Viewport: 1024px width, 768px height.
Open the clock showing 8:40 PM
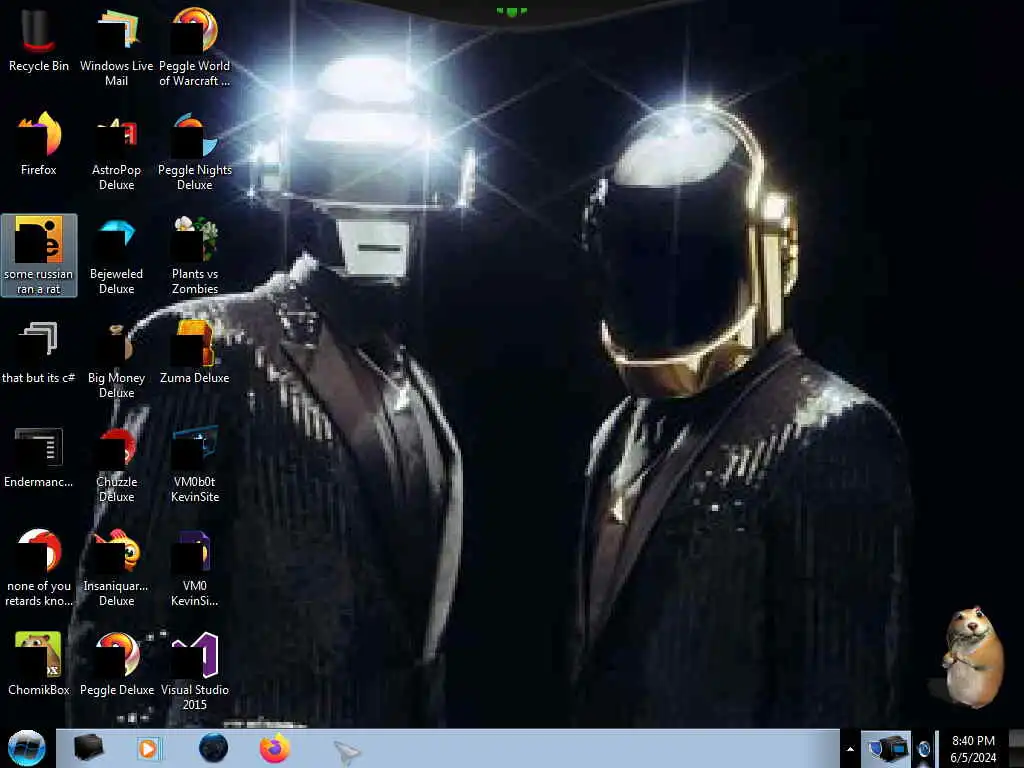[x=973, y=749]
